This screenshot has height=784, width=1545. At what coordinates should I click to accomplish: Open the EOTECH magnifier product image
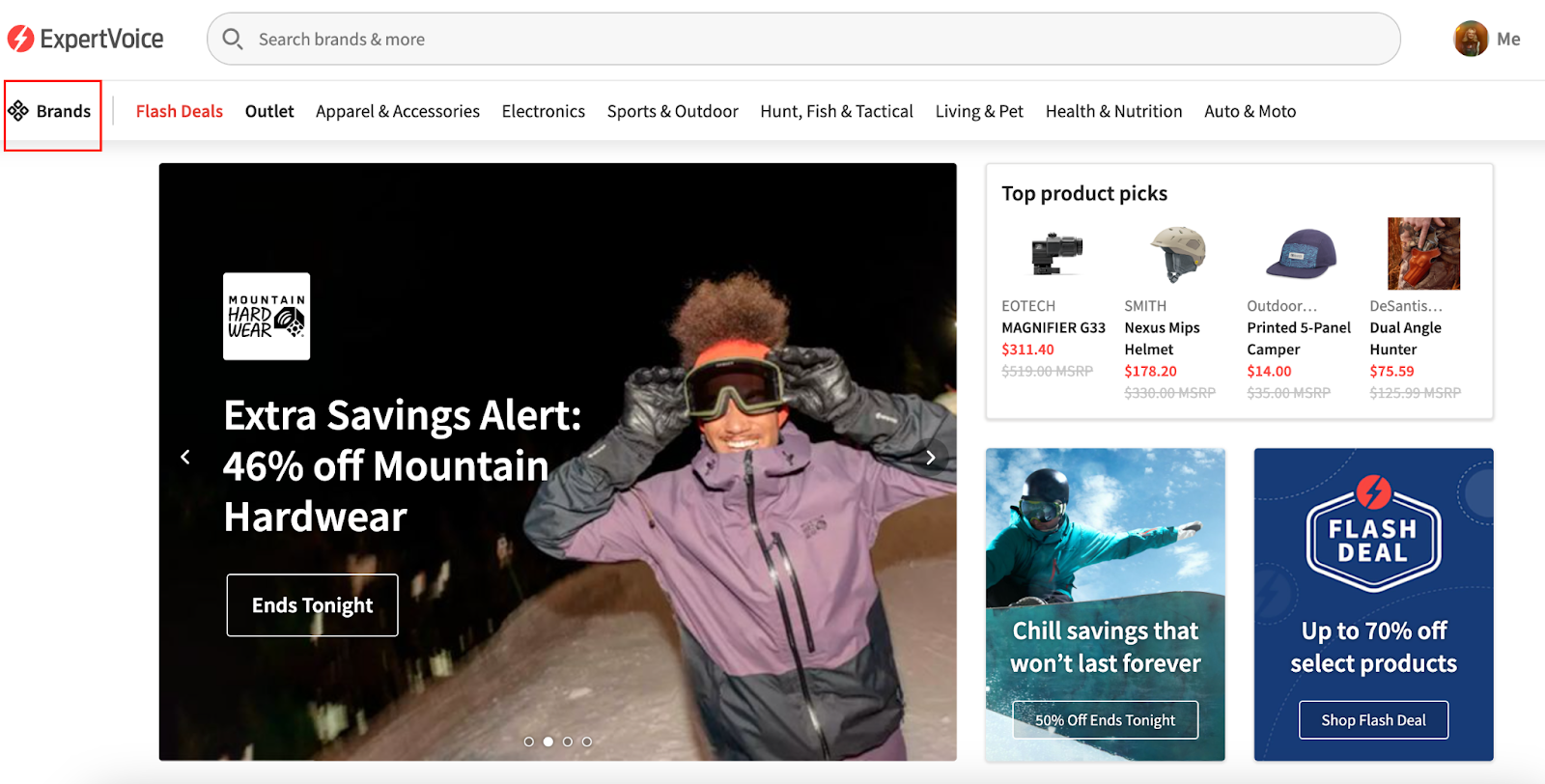1055,253
